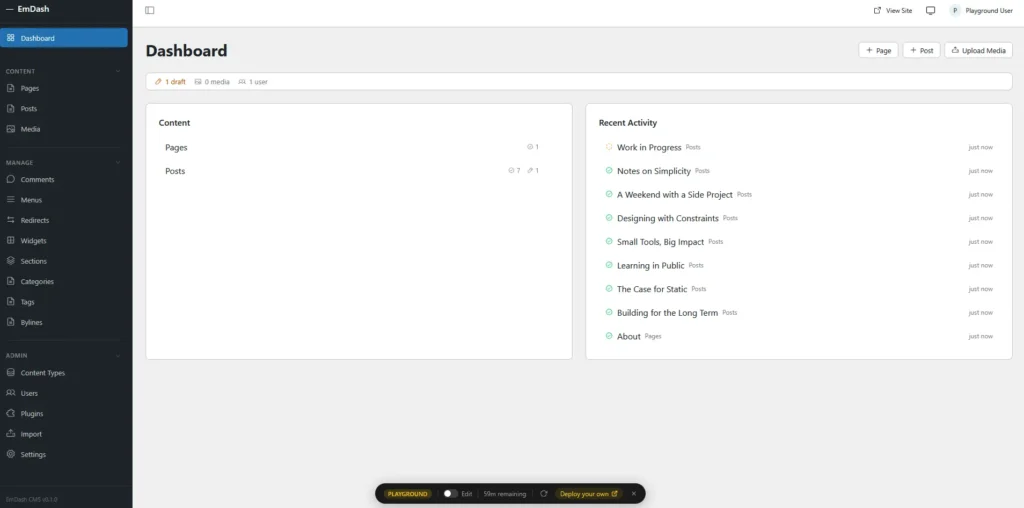Click the Upload Media button
This screenshot has height=508, width=1024.
coord(978,50)
